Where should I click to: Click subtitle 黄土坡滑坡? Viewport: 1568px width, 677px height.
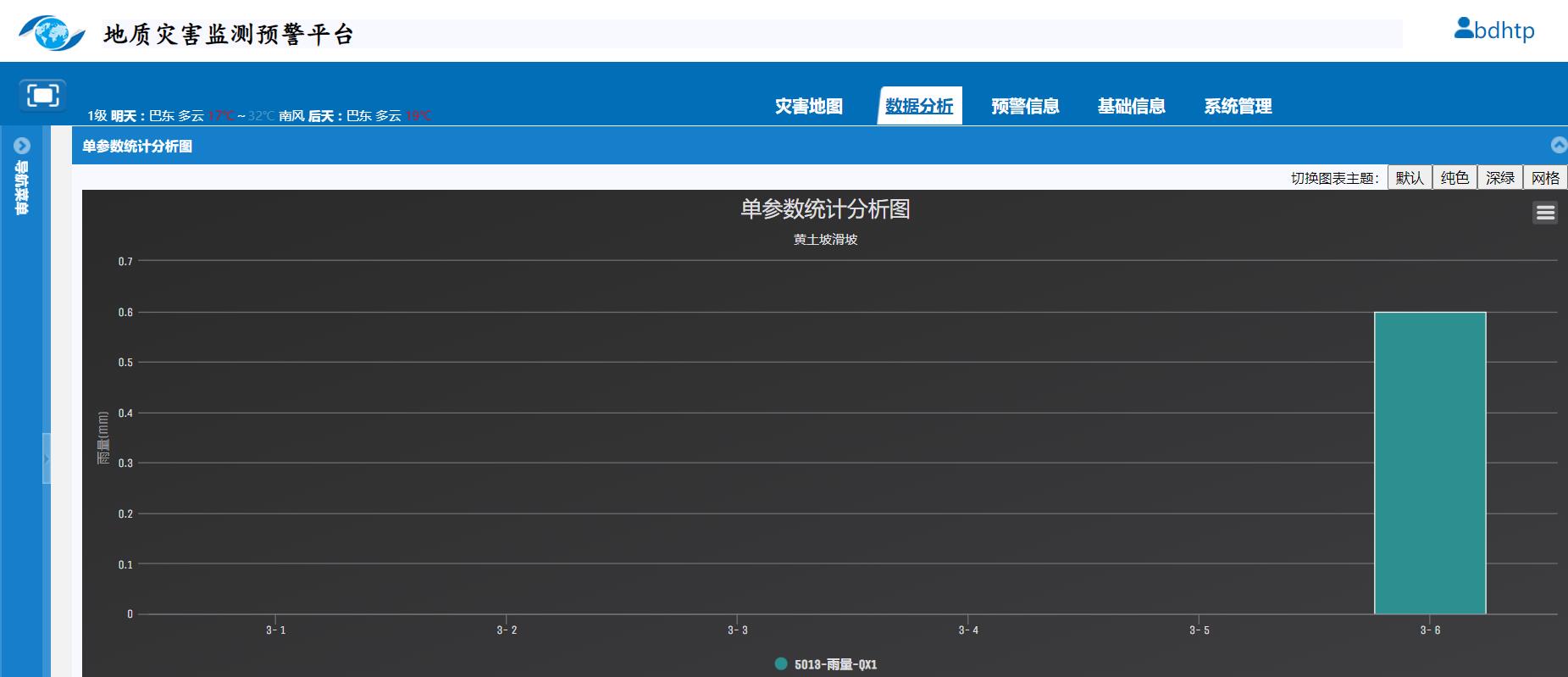click(x=825, y=240)
